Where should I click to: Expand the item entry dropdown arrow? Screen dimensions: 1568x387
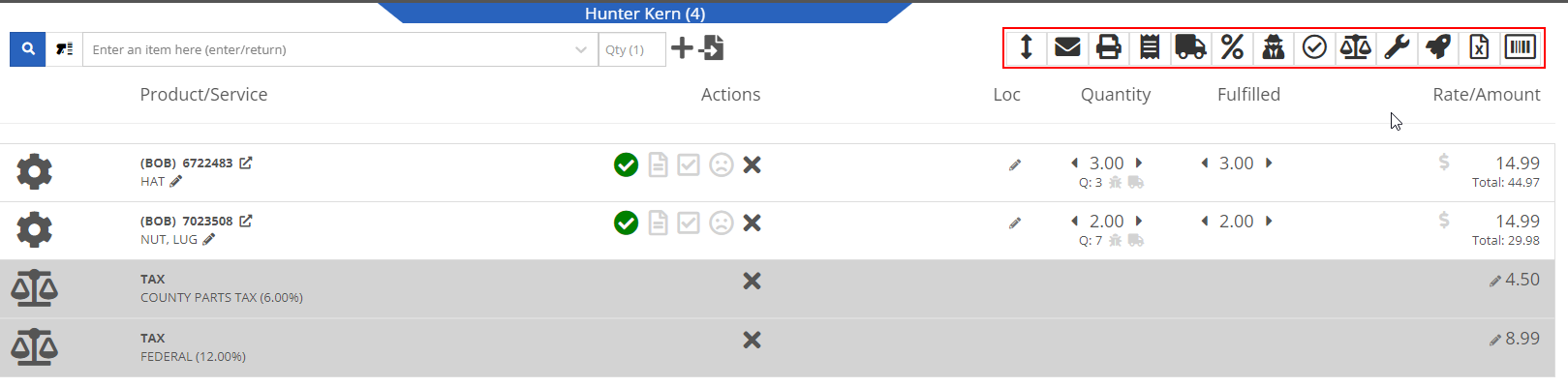[581, 49]
